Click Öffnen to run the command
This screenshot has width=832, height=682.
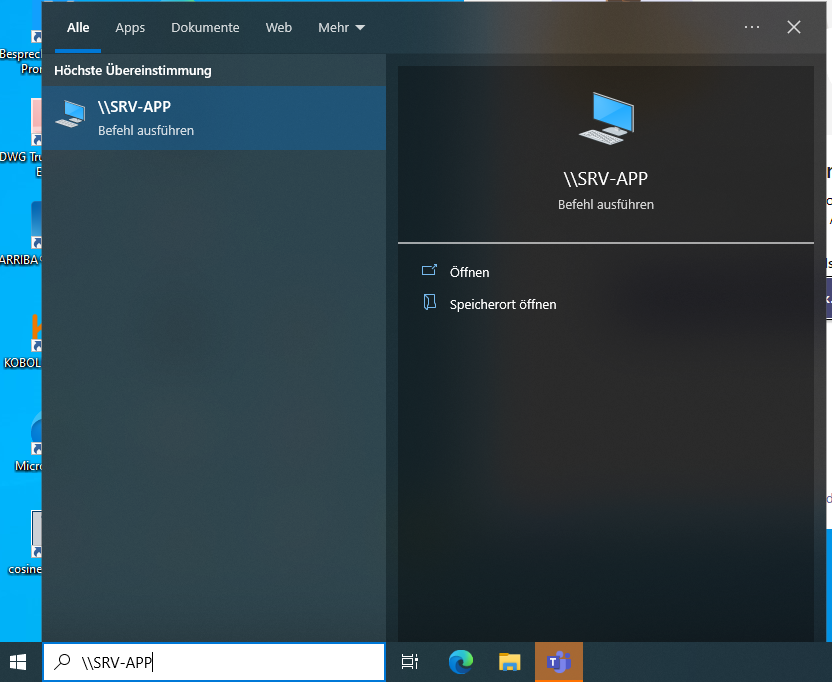coord(469,272)
